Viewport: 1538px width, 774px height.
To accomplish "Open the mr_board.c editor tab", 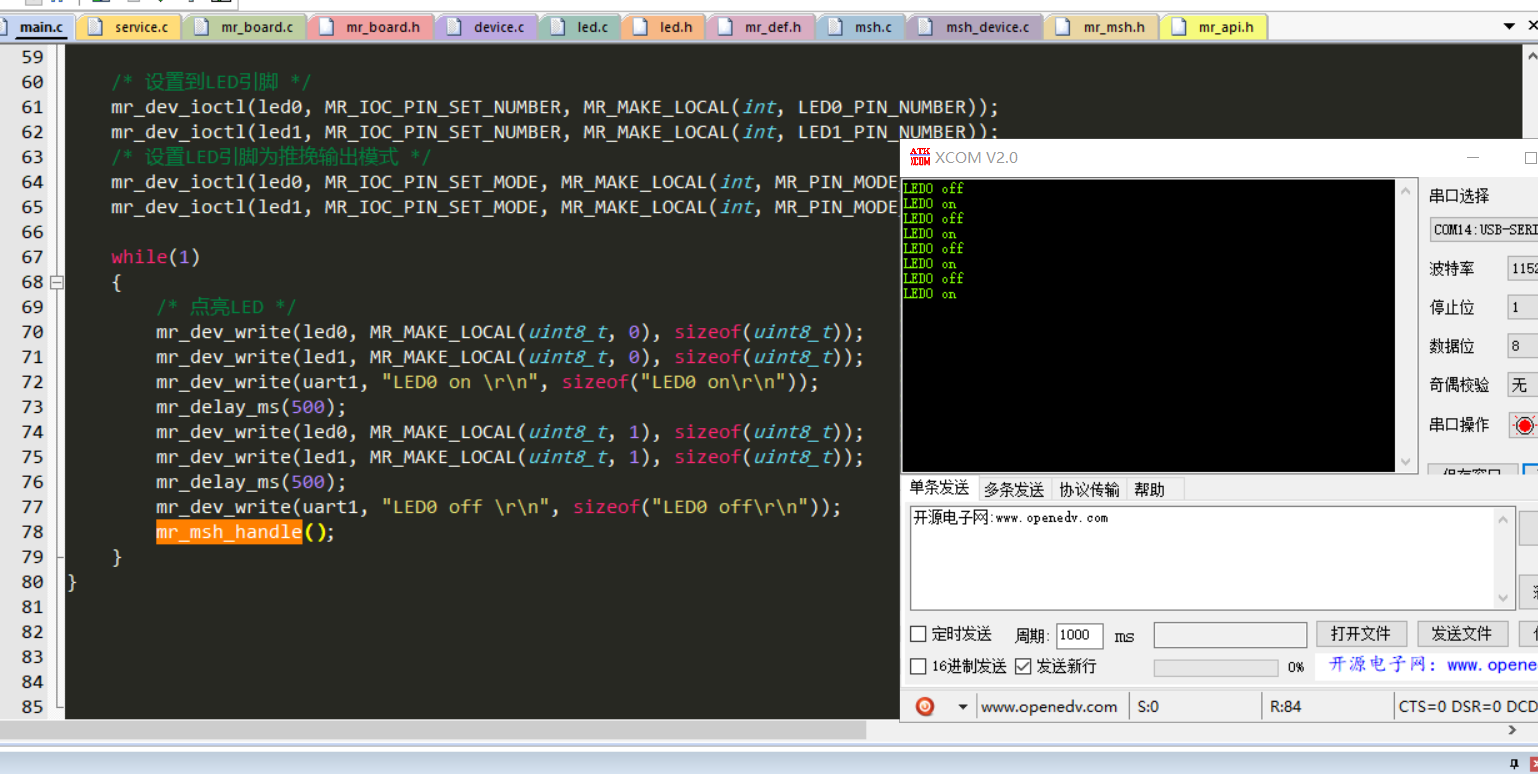I will point(245,27).
